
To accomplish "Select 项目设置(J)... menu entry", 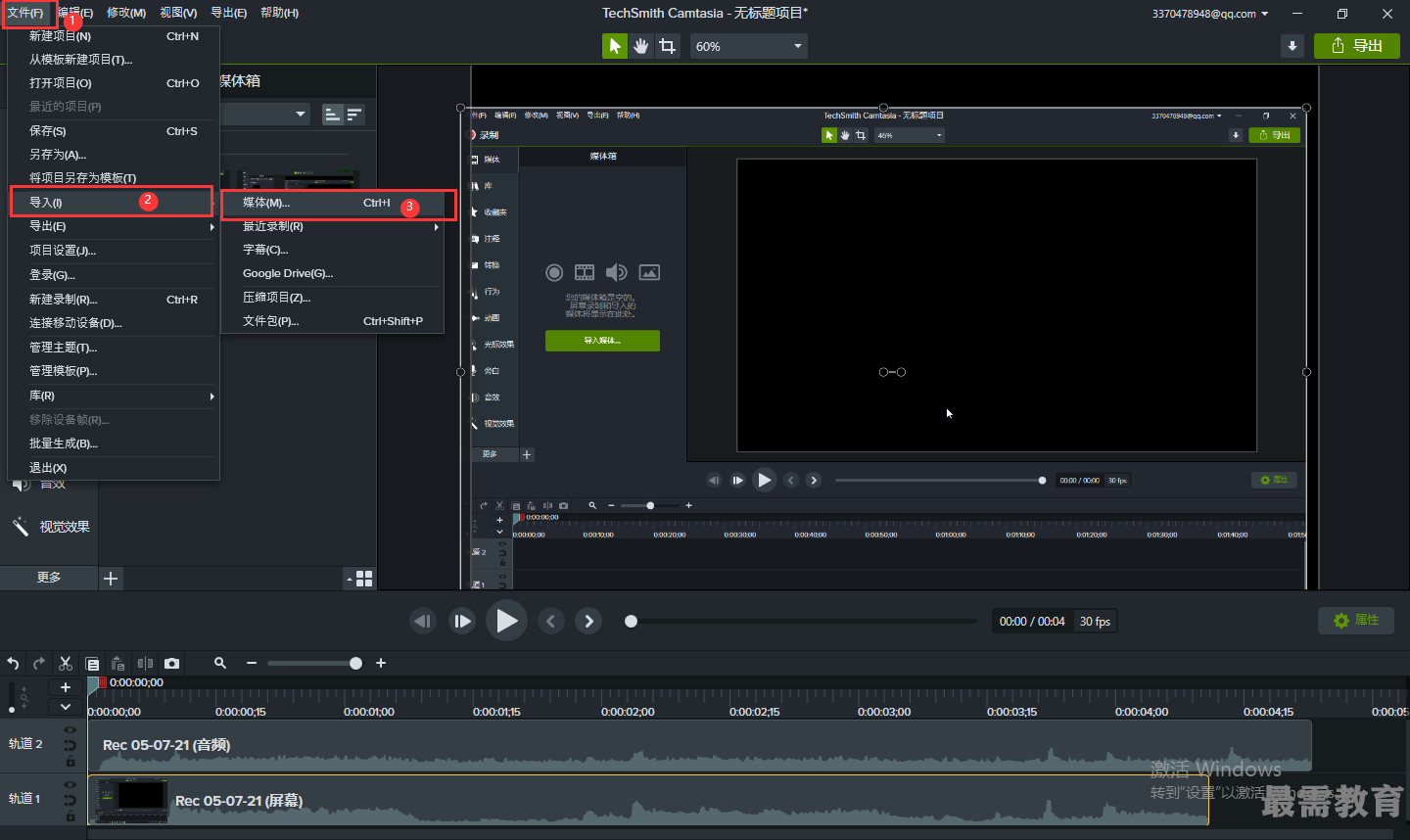I will [114, 251].
